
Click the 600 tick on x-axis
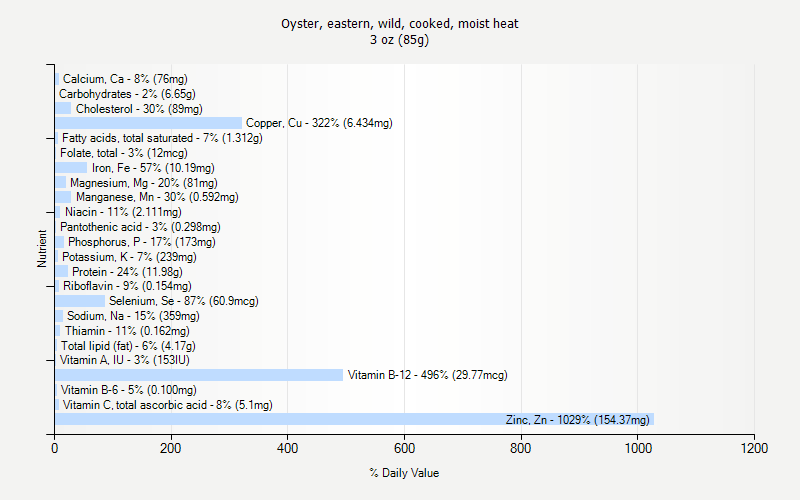click(x=404, y=449)
